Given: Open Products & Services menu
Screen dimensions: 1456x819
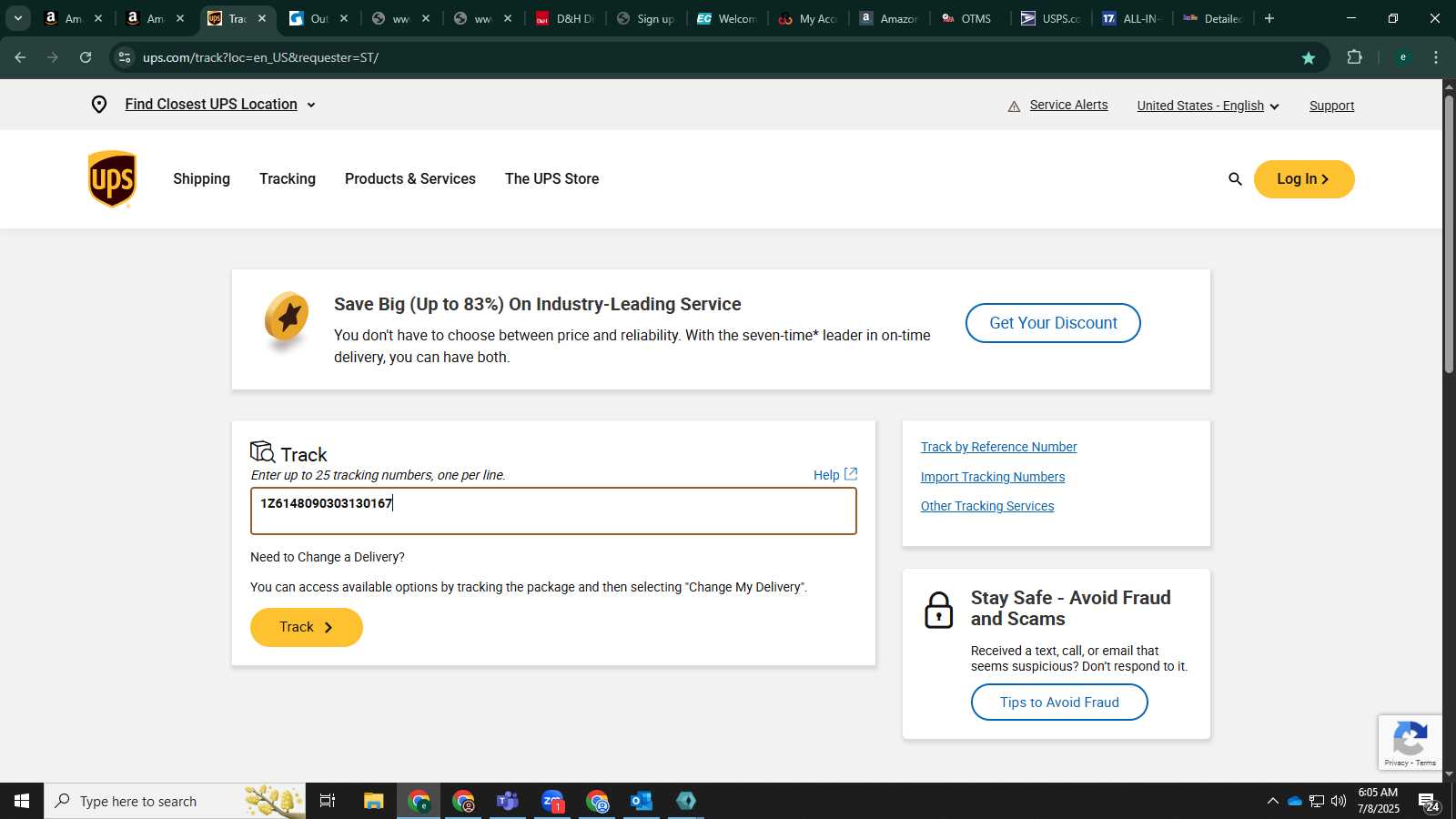Looking at the screenshot, I should coord(410,179).
